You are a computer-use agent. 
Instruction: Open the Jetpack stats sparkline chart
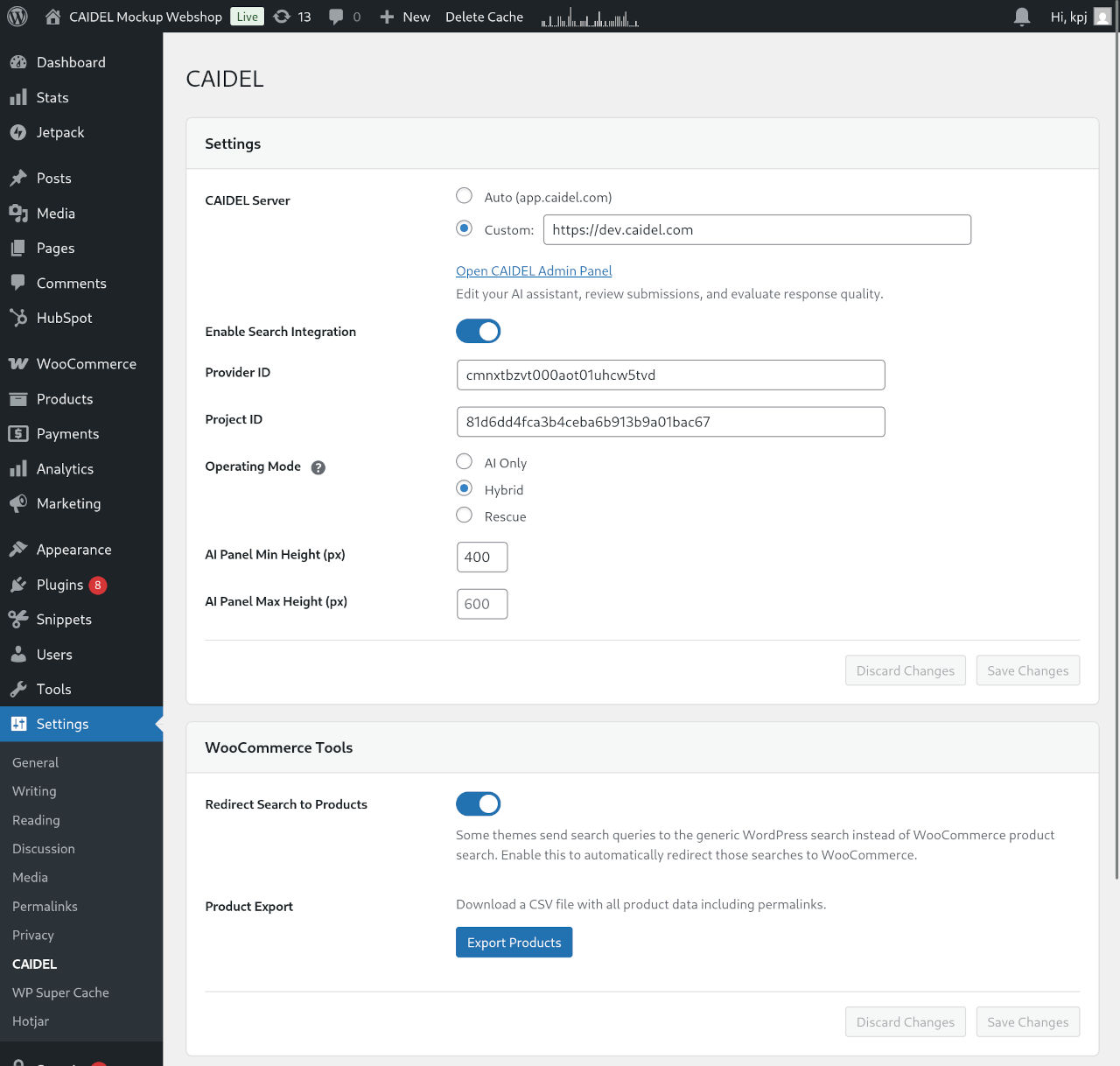[x=590, y=17]
